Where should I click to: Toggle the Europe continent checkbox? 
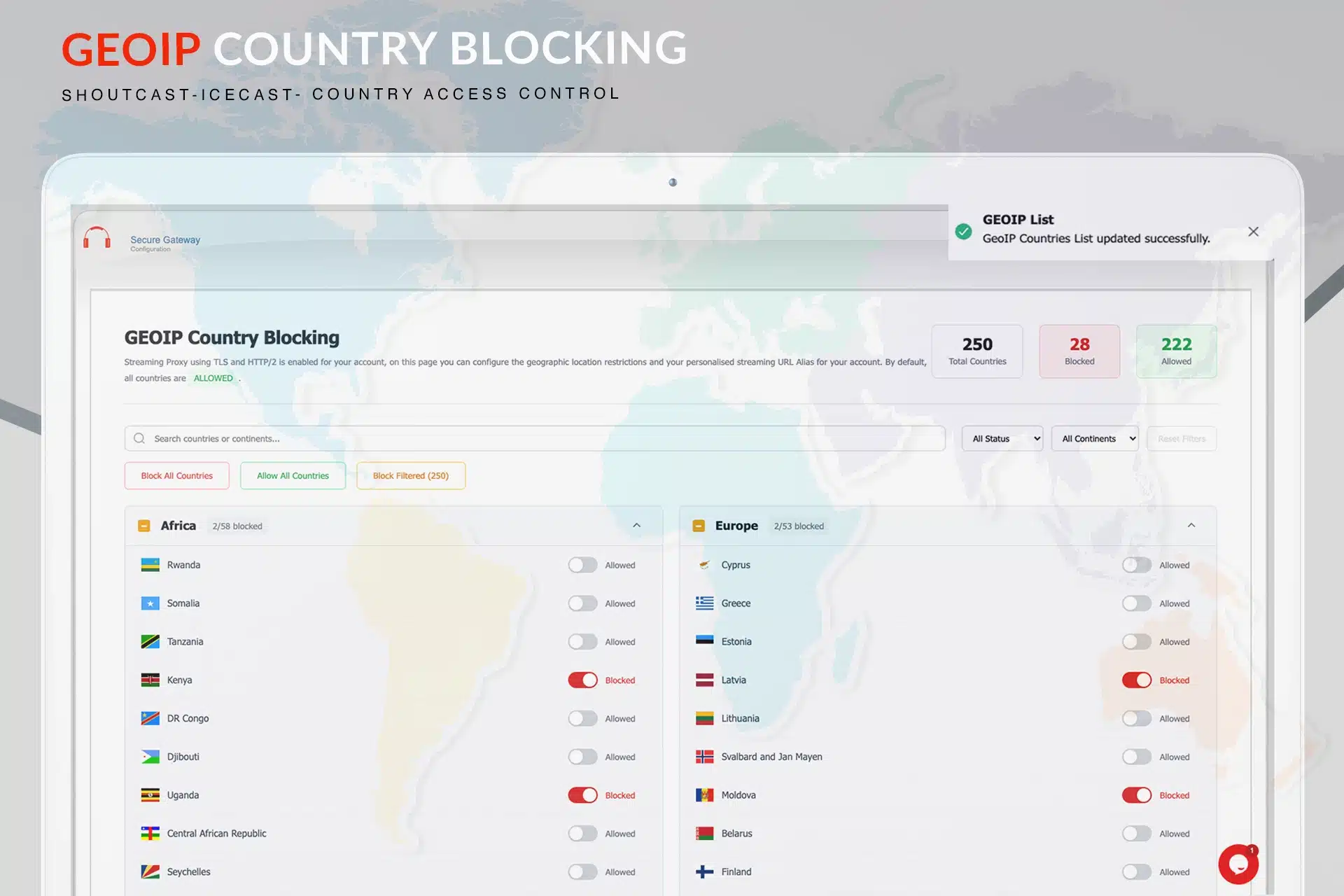(x=699, y=526)
